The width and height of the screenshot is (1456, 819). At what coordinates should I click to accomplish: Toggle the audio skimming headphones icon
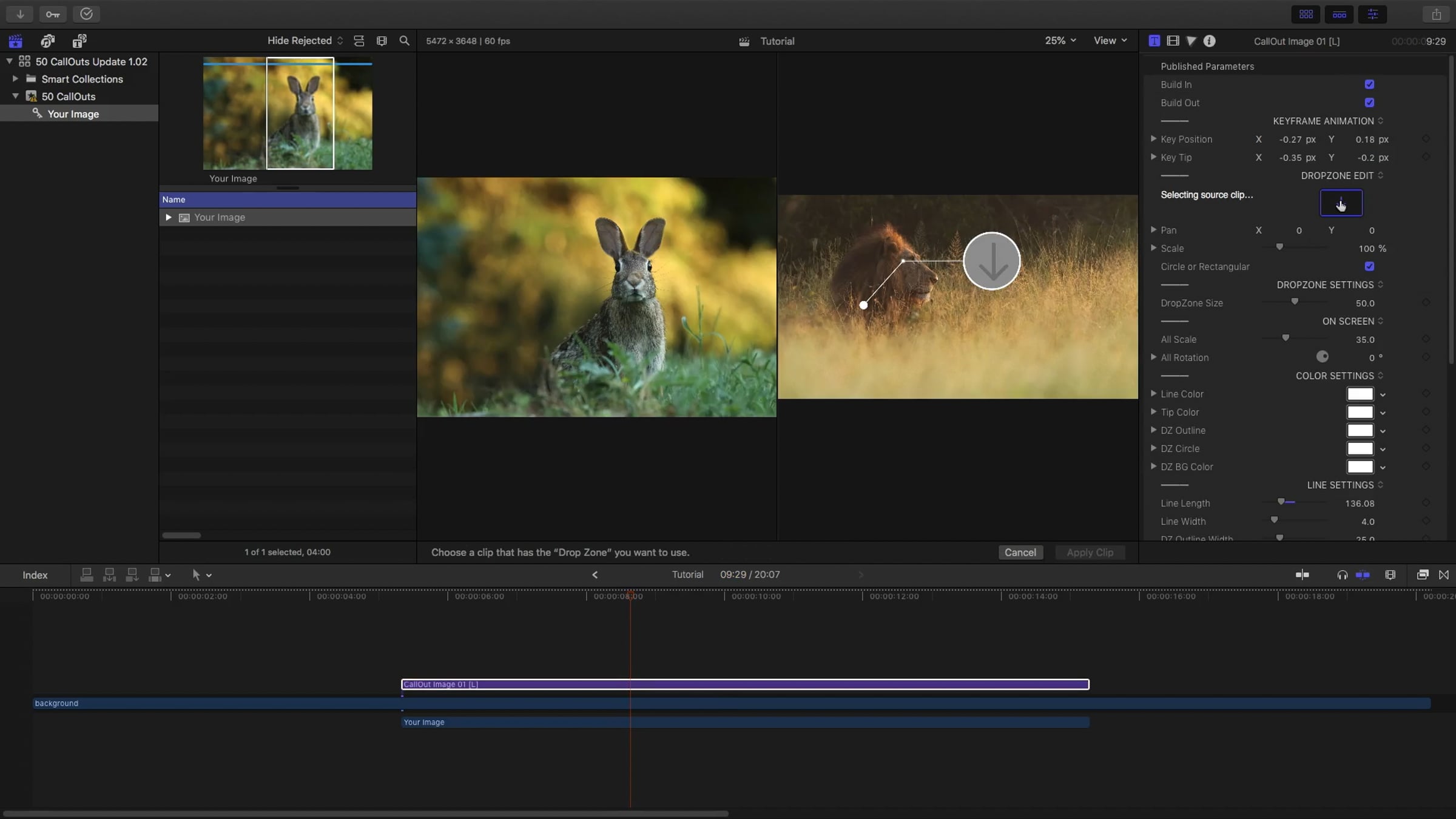[x=1342, y=575]
